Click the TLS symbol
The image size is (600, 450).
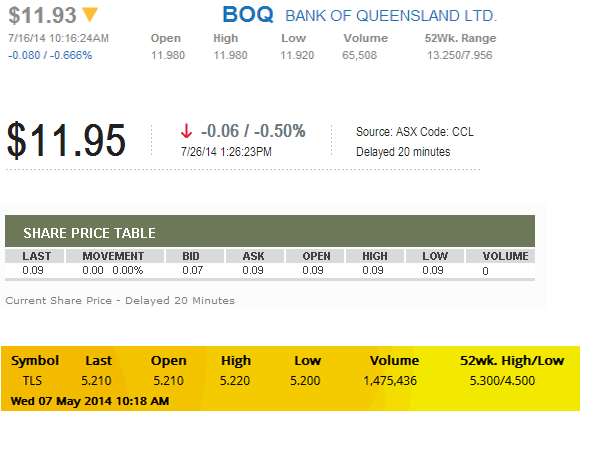coord(32,381)
